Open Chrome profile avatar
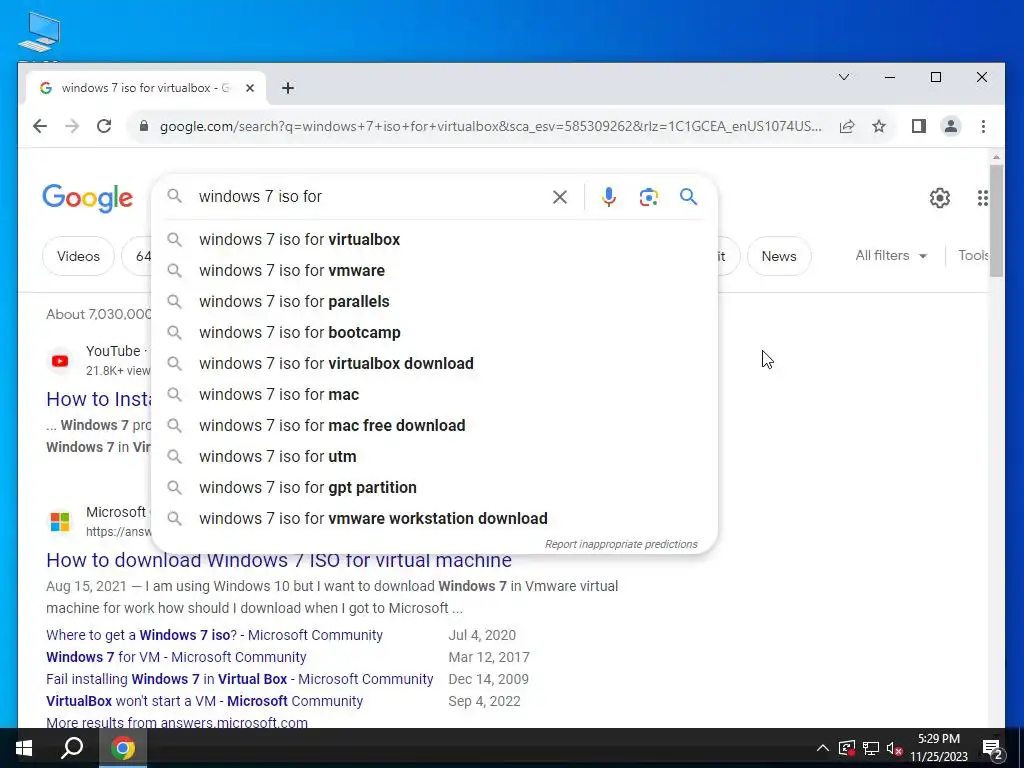Image resolution: width=1024 pixels, height=768 pixels. coord(951,126)
